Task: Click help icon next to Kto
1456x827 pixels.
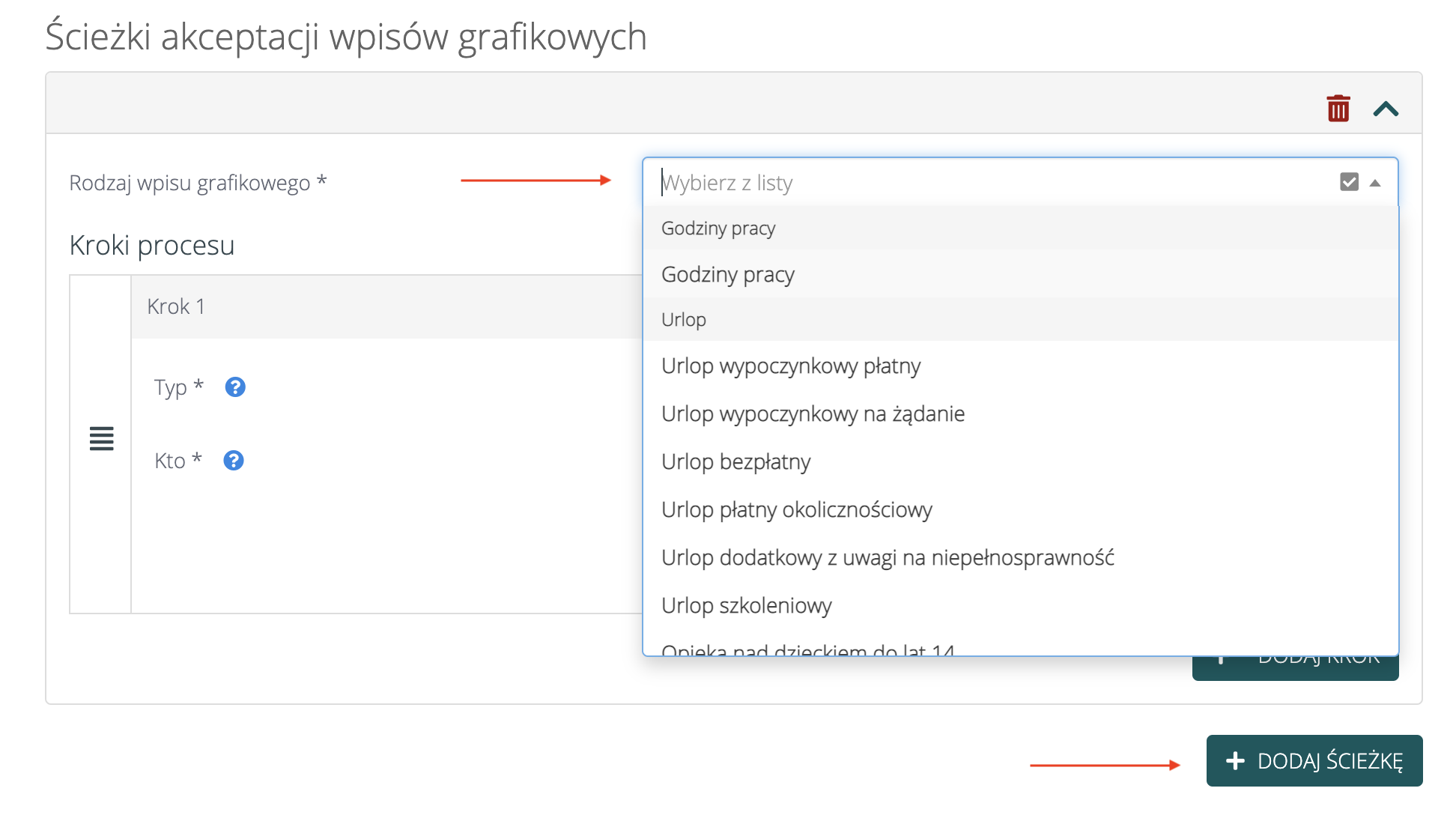Action: click(x=234, y=461)
